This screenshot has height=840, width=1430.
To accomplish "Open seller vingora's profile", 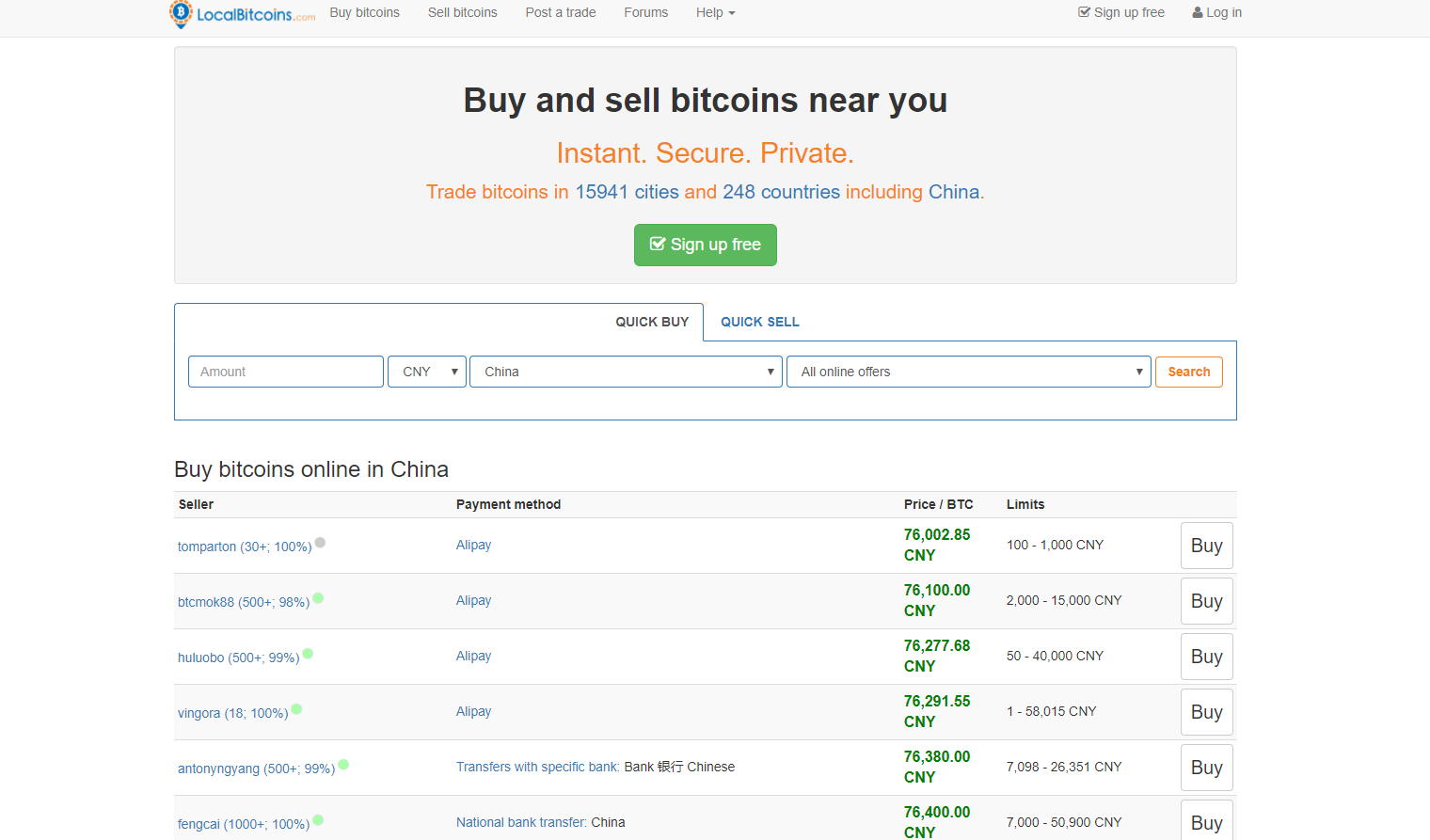I will [233, 713].
